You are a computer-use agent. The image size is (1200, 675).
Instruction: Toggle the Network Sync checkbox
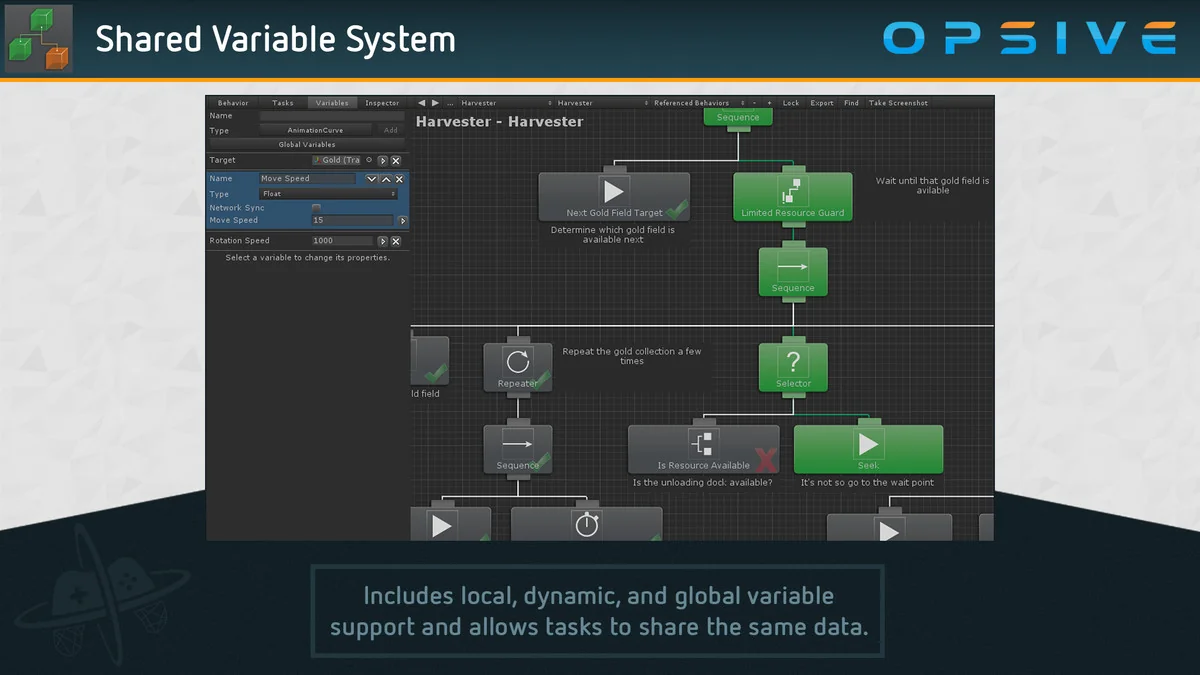click(x=316, y=208)
